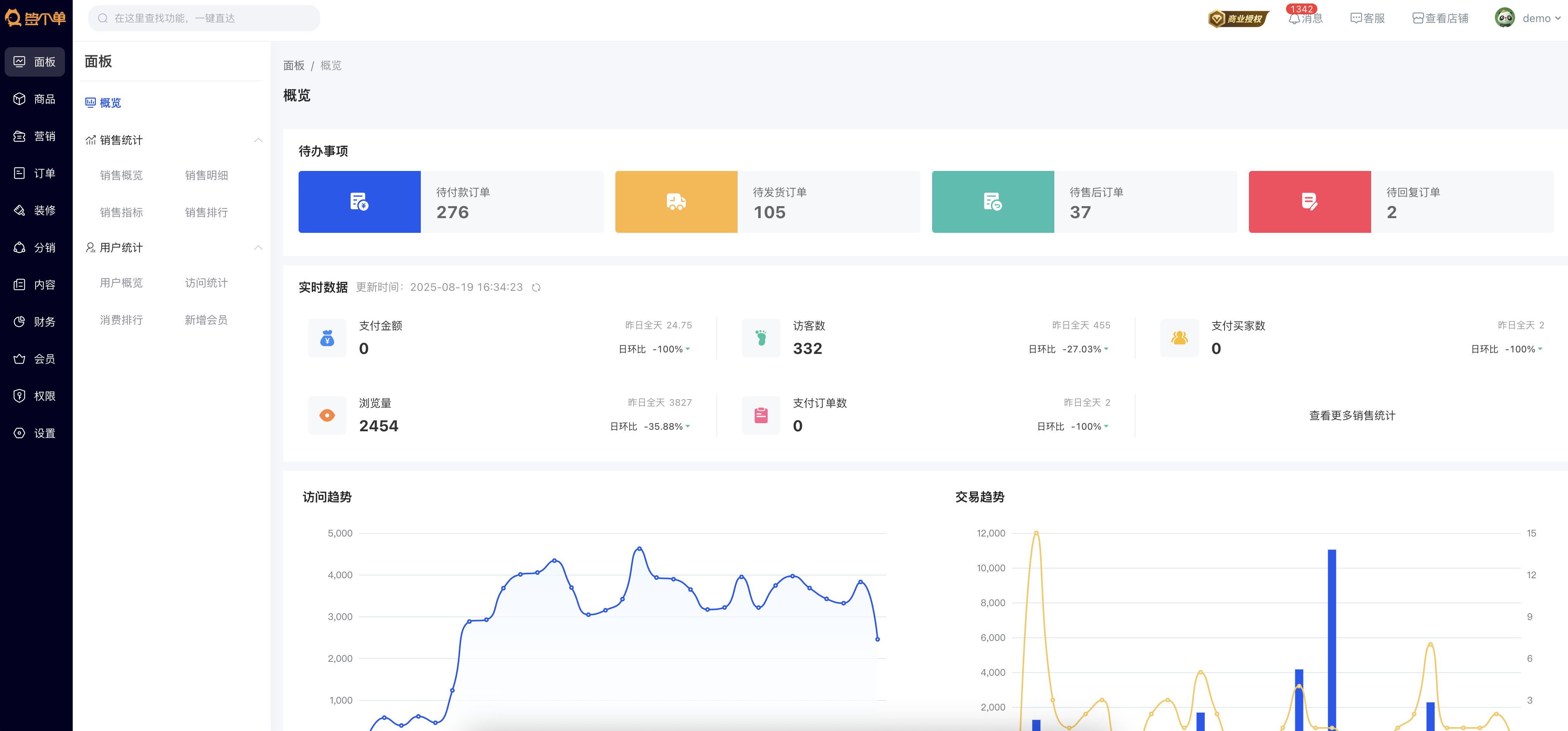Screen dimensions: 1568x731
Task: Click the blue pending payment orders icon
Action: click(359, 202)
